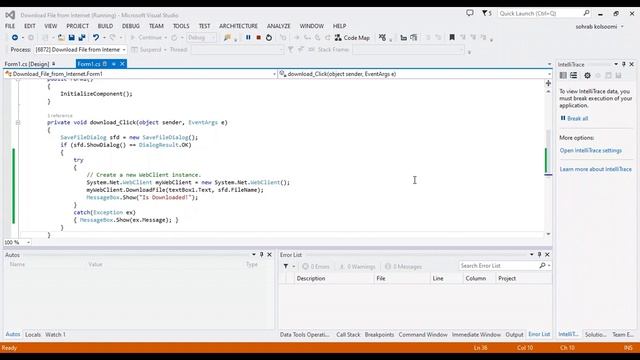Pin the IntelliTrace panel
The image size is (640, 360).
[x=624, y=64]
